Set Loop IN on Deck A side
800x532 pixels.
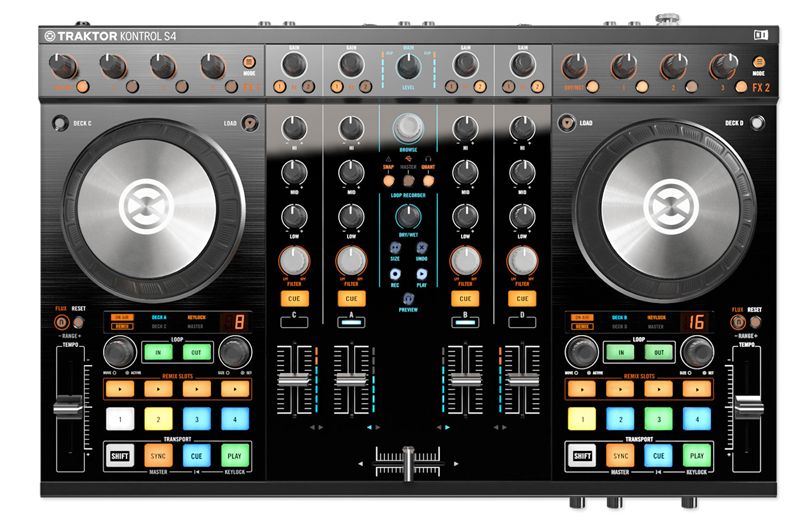pos(158,352)
